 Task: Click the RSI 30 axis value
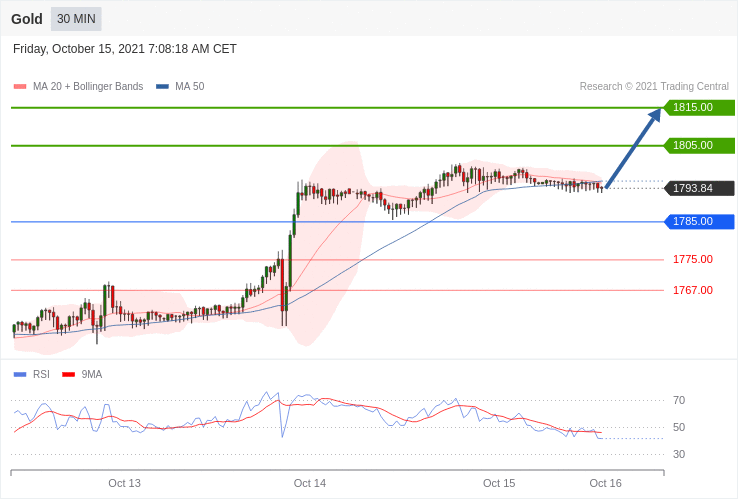click(x=679, y=454)
